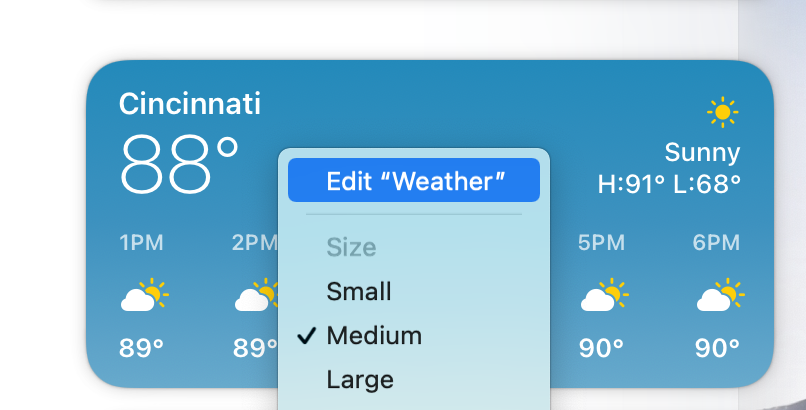The width and height of the screenshot is (806, 410).
Task: Click the Medium checkmark
Action: coord(307,336)
